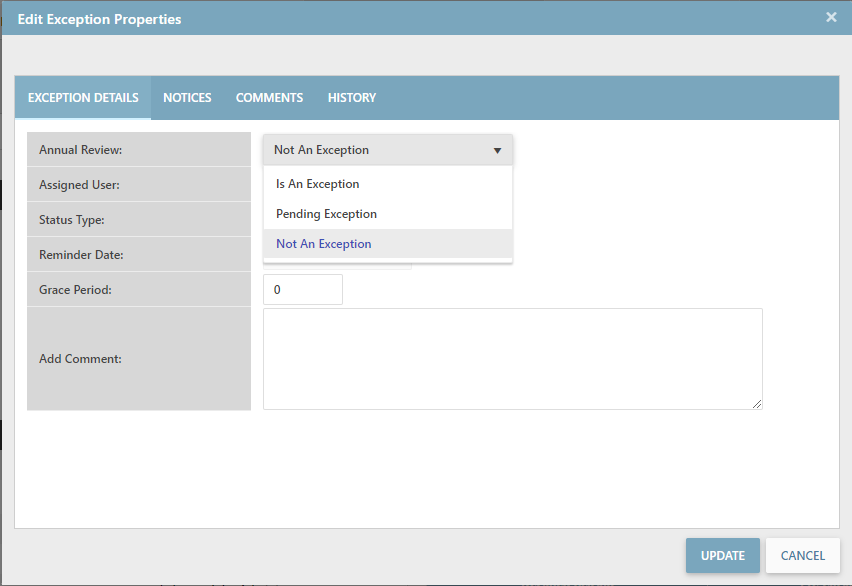Select 'Is An Exception' from the list
This screenshot has height=586, width=852.
point(318,184)
